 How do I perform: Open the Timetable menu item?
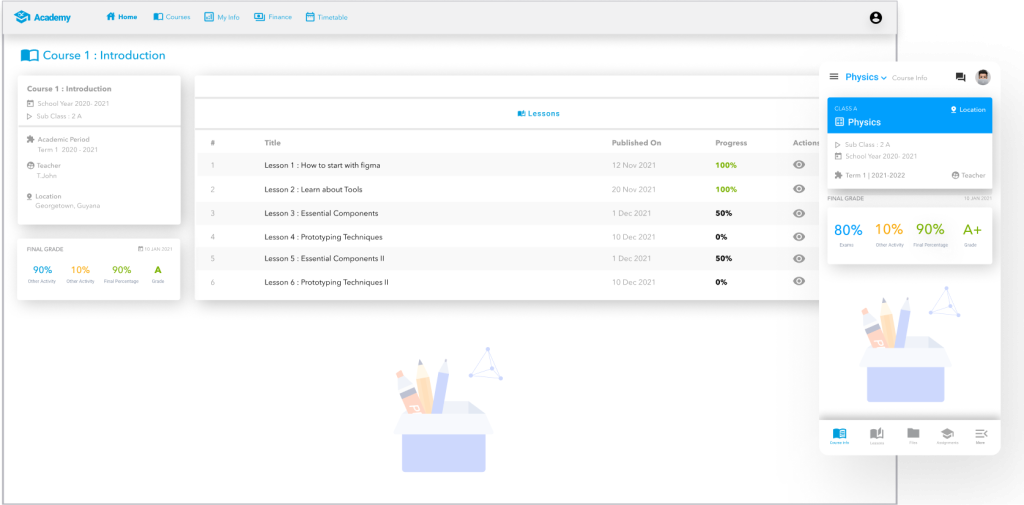click(x=326, y=17)
